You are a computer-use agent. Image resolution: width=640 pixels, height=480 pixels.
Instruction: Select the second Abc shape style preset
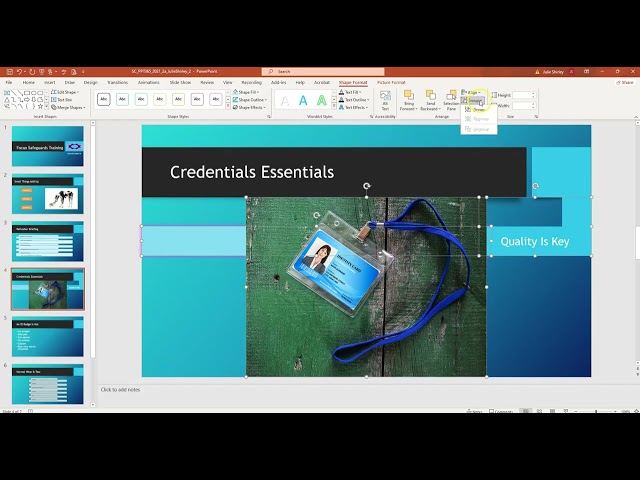pyautogui.click(x=122, y=99)
